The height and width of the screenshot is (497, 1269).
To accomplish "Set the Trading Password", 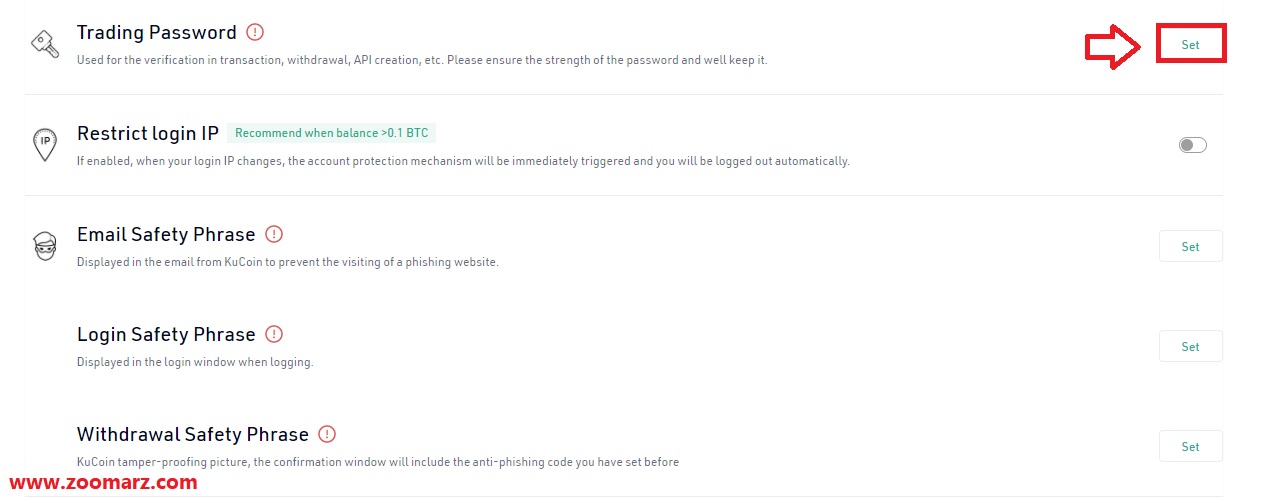I will click(x=1190, y=45).
